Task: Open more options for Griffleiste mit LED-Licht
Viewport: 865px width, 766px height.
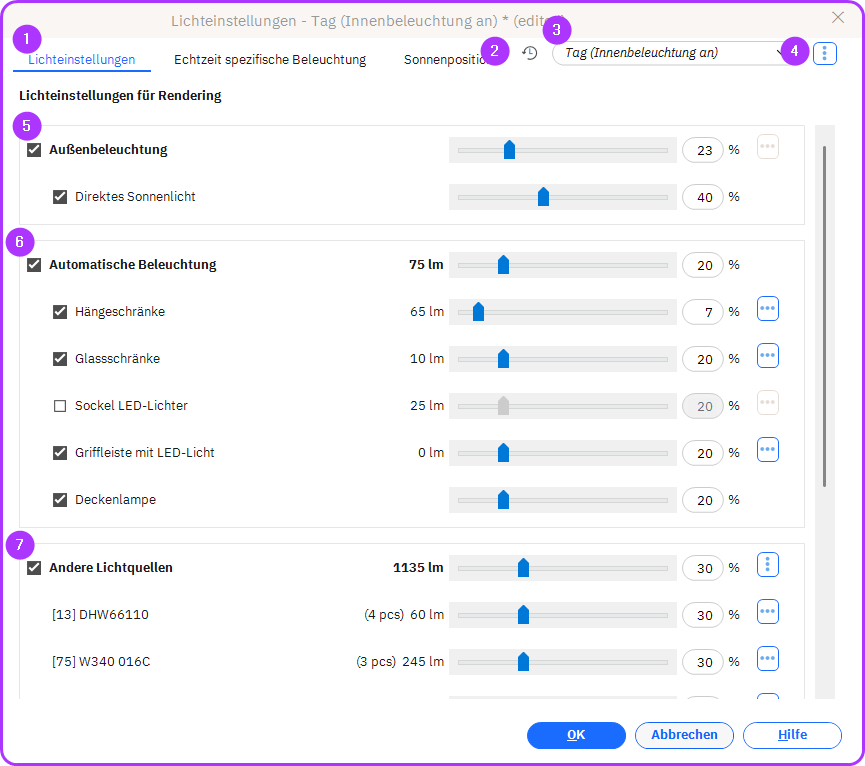Action: pyautogui.click(x=768, y=451)
